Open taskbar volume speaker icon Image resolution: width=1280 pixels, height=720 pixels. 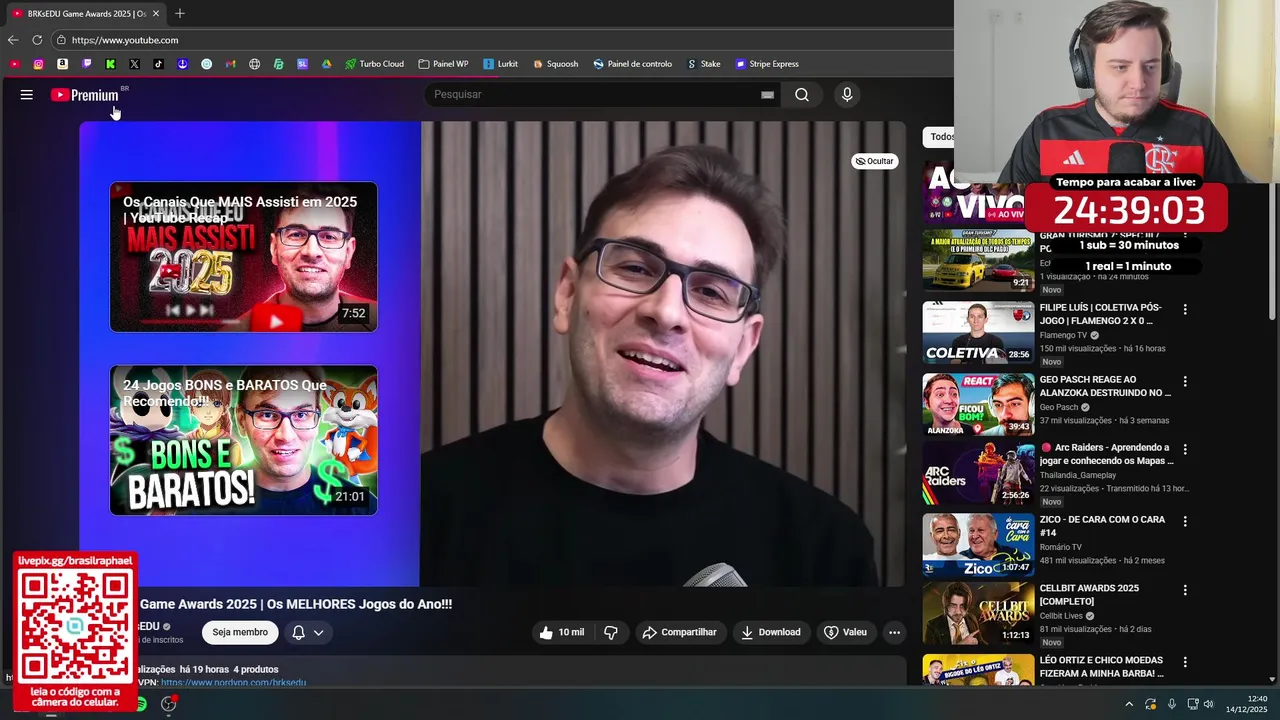[1208, 704]
